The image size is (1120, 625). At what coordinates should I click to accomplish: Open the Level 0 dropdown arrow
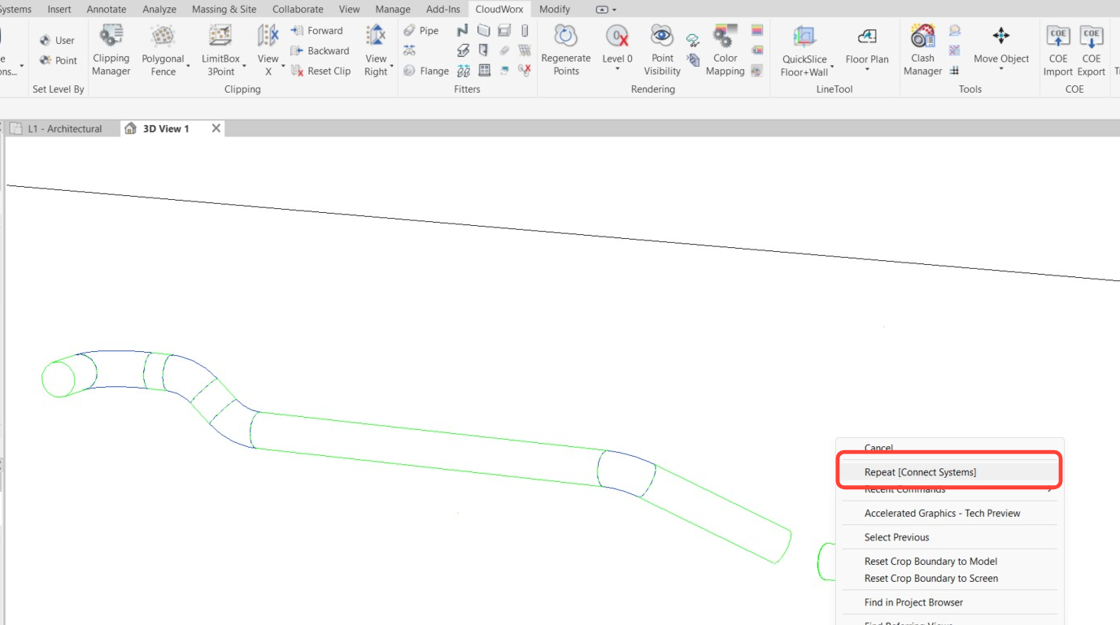coord(617,69)
